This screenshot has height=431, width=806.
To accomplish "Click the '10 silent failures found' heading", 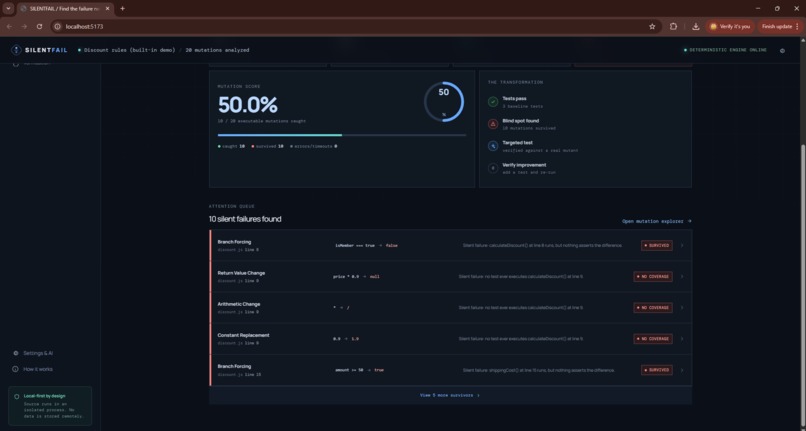I will click(x=245, y=219).
